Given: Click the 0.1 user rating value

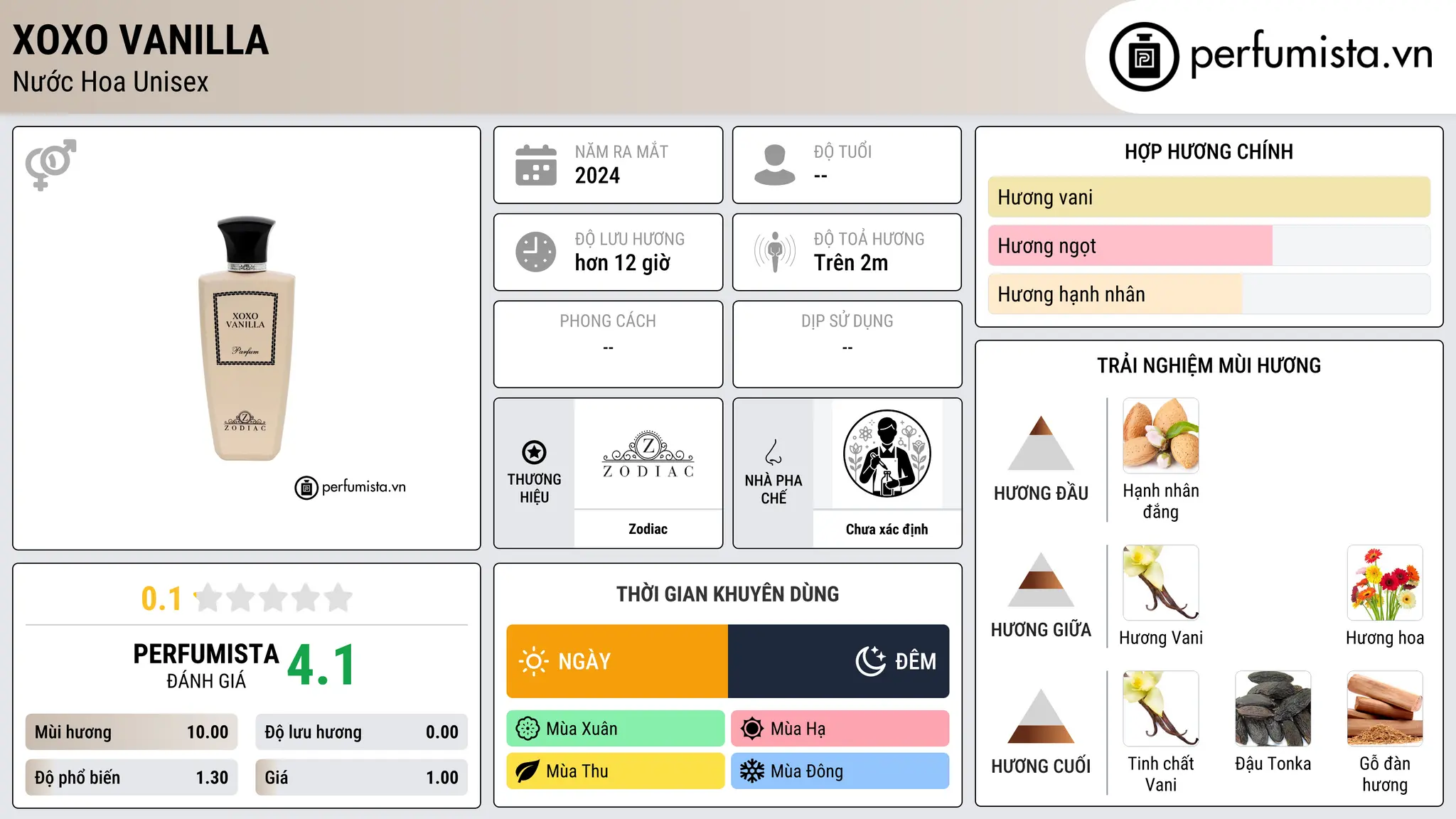Looking at the screenshot, I should (161, 599).
